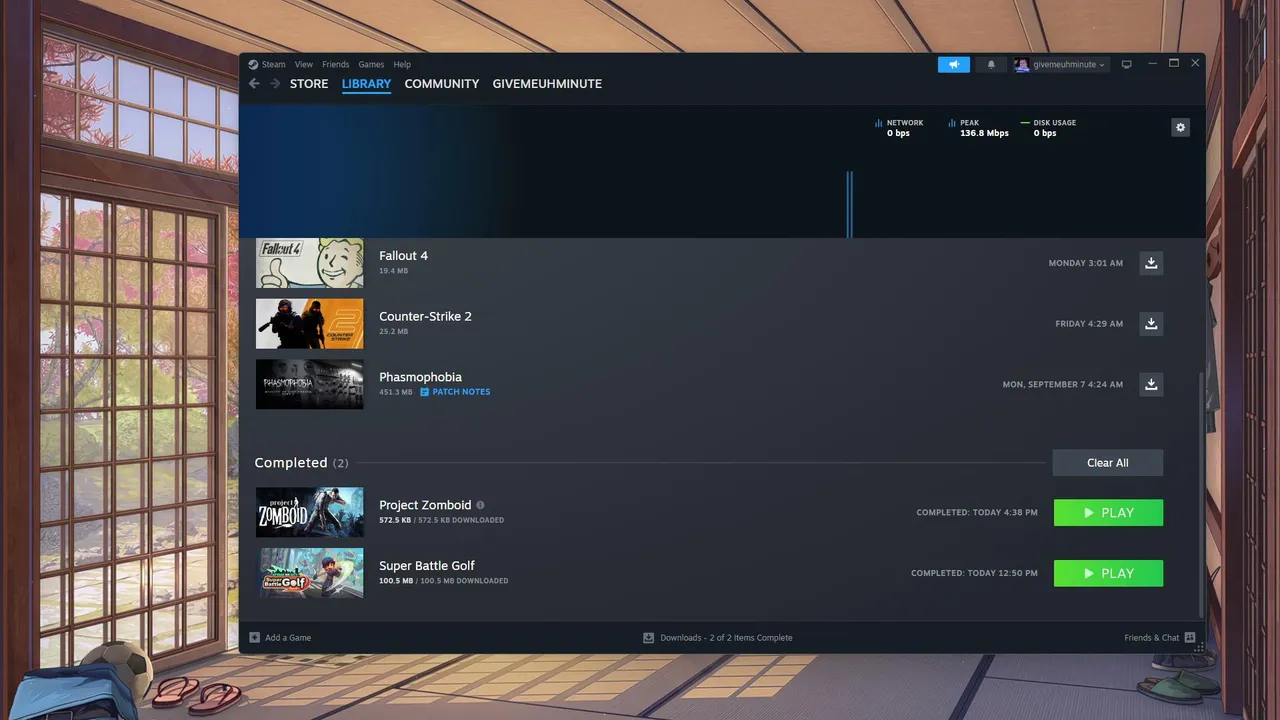Click the DISK USAGE 0 bps stat
Image resolution: width=1280 pixels, height=720 pixels.
(1049, 128)
